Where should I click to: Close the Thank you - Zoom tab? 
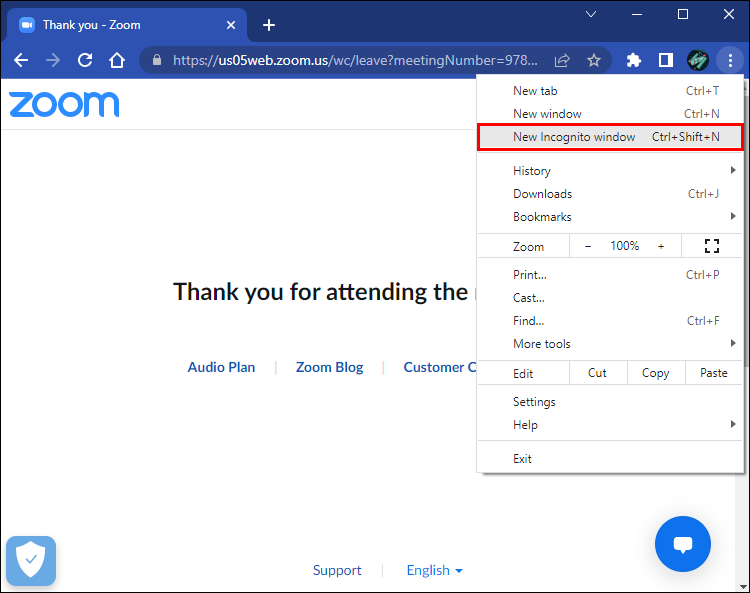tap(231, 25)
